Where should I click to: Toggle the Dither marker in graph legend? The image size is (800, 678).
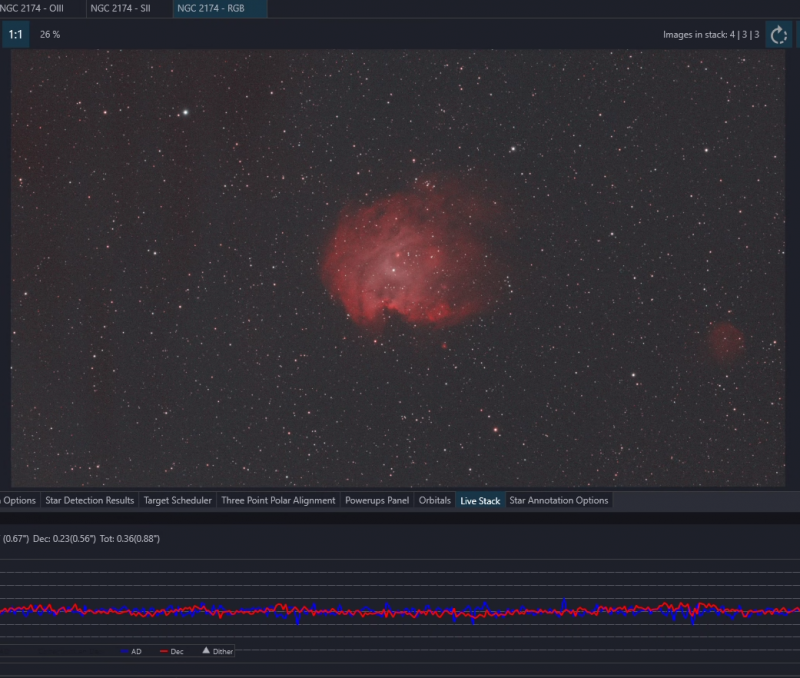click(218, 651)
